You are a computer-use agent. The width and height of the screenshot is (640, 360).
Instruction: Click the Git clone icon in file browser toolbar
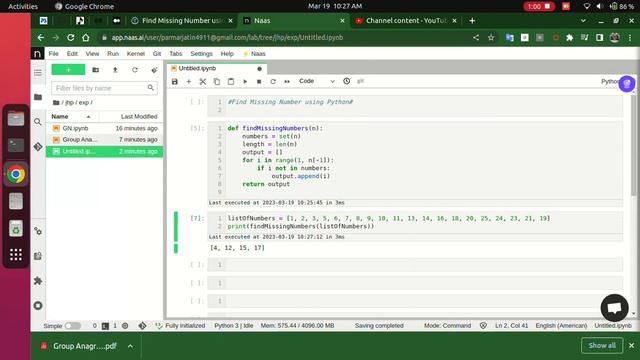[x=154, y=70]
